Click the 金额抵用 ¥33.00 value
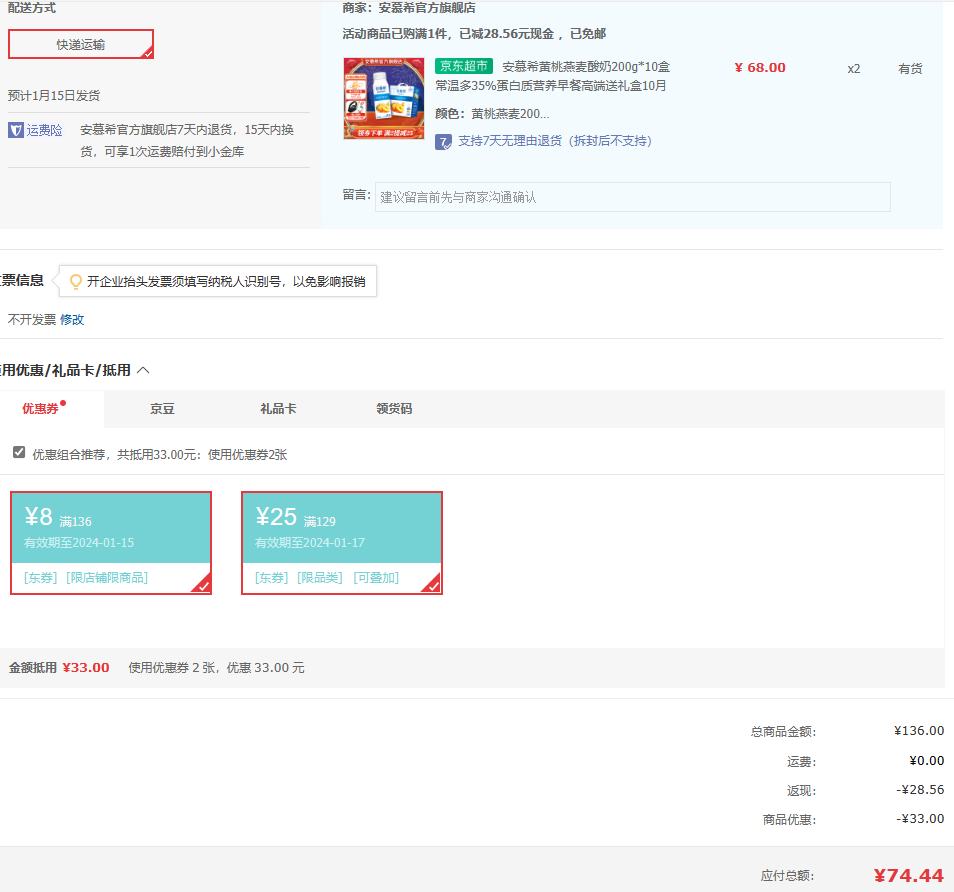Viewport: 954px width, 892px height. pyautogui.click(x=86, y=667)
